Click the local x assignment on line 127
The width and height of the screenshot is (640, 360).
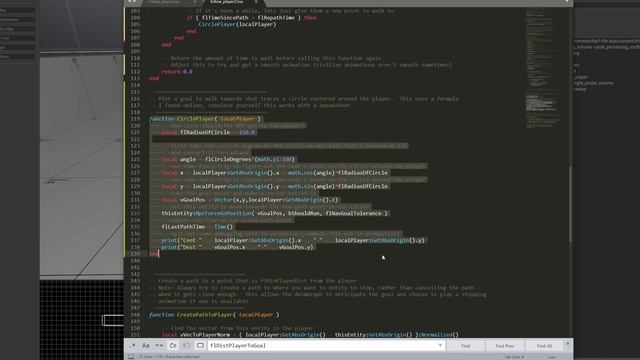pos(275,173)
